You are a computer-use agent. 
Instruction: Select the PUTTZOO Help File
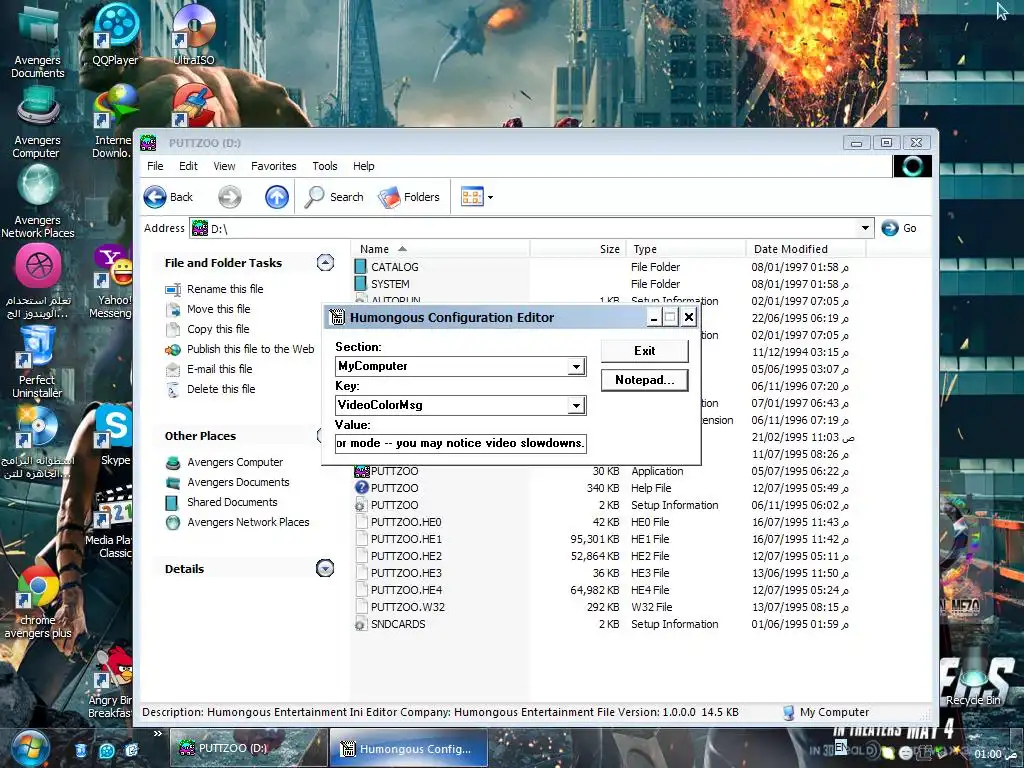click(394, 488)
